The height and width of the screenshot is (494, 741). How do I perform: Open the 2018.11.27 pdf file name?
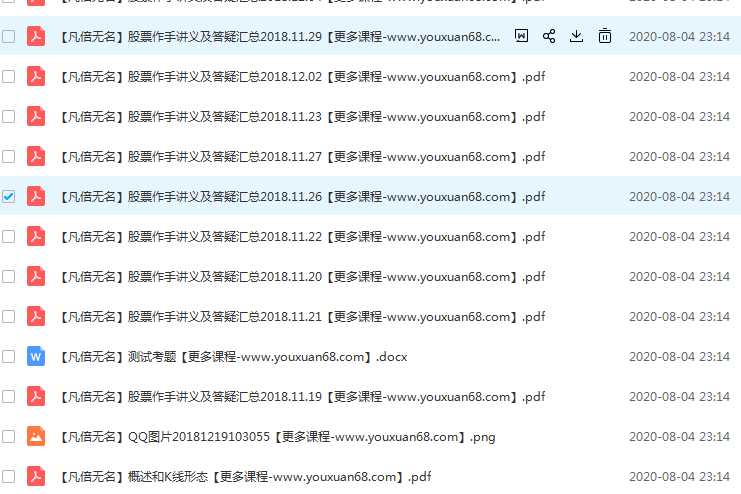pyautogui.click(x=302, y=156)
